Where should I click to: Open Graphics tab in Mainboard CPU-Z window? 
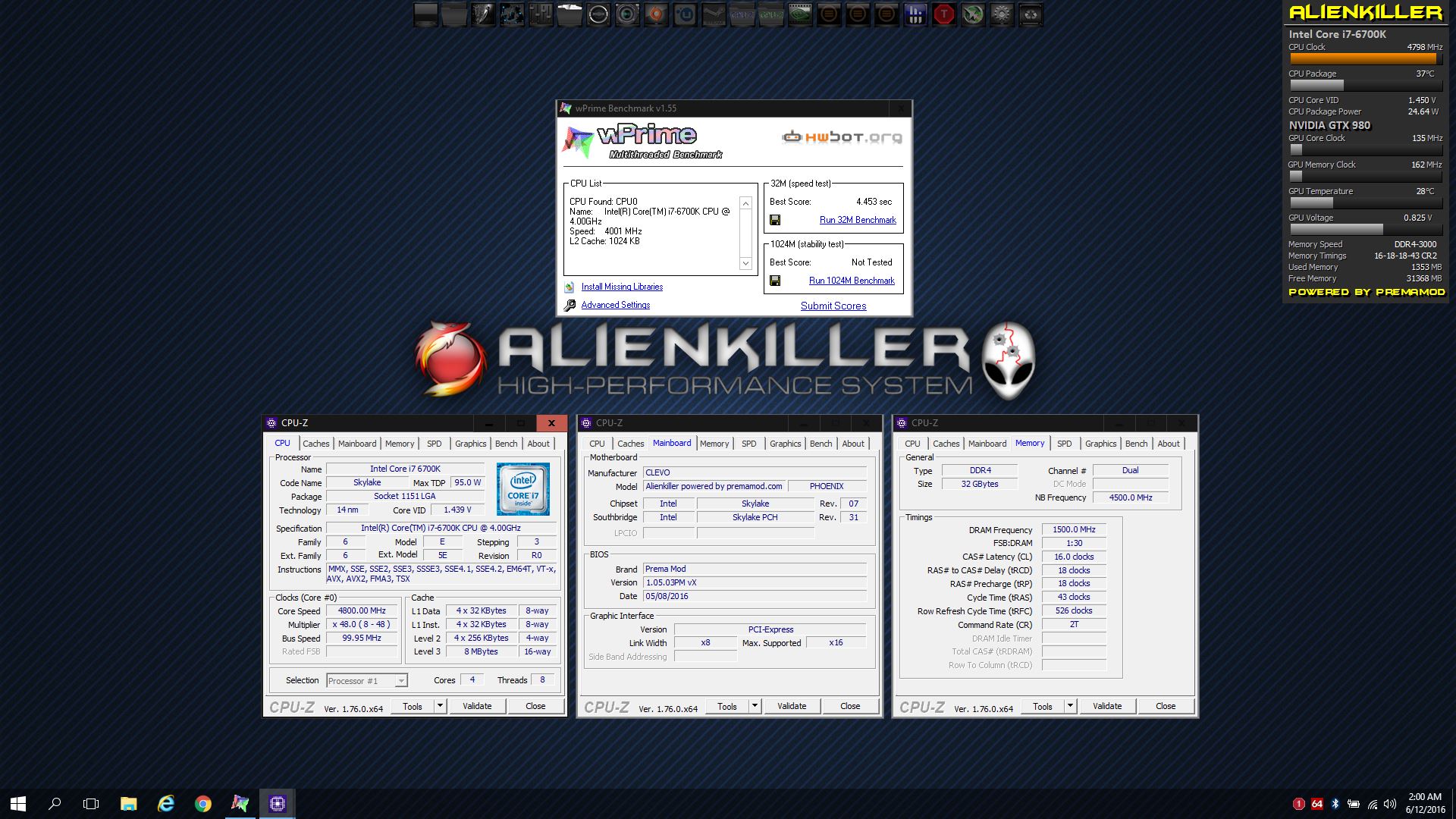785,444
